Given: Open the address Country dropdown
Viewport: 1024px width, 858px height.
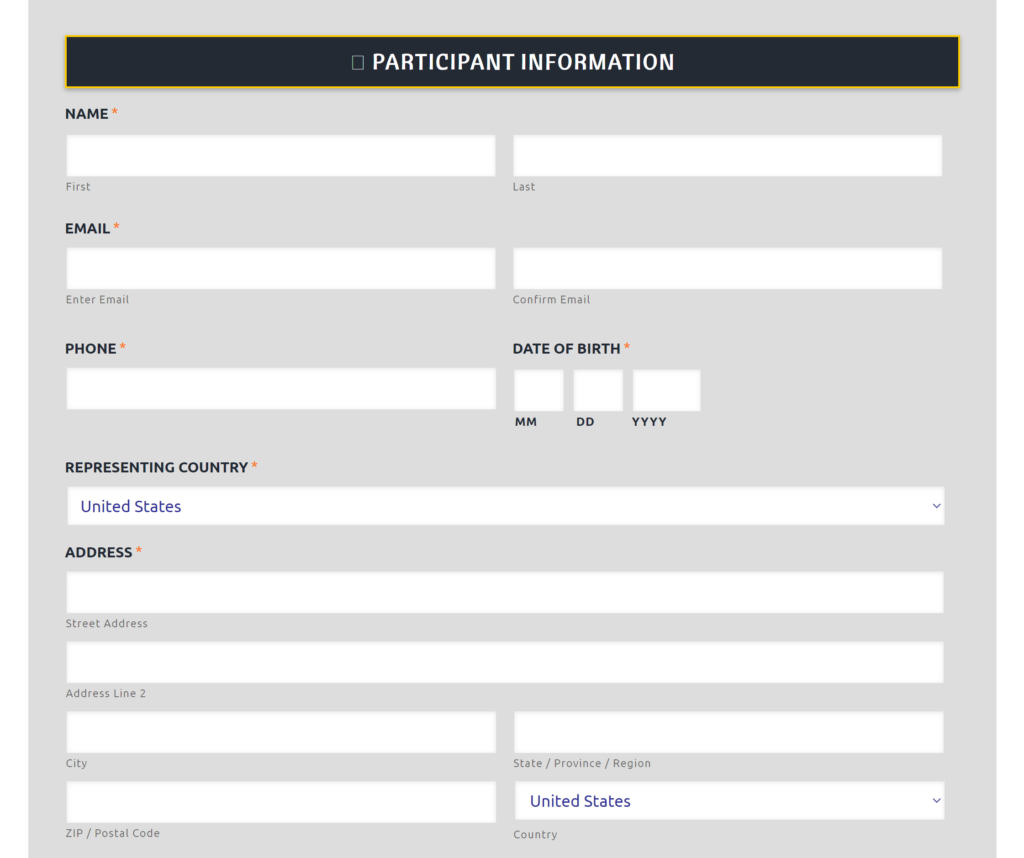Looking at the screenshot, I should point(728,801).
